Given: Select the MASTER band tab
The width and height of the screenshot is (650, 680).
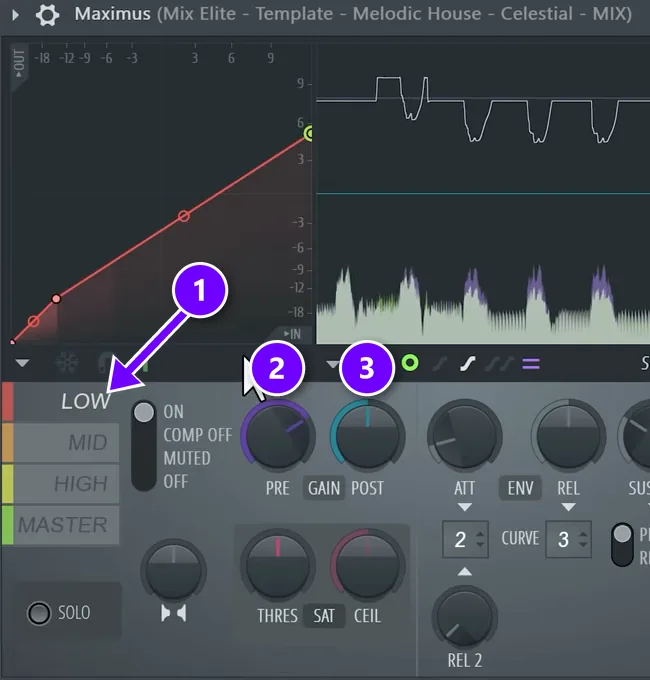Looking at the screenshot, I should coord(66,525).
